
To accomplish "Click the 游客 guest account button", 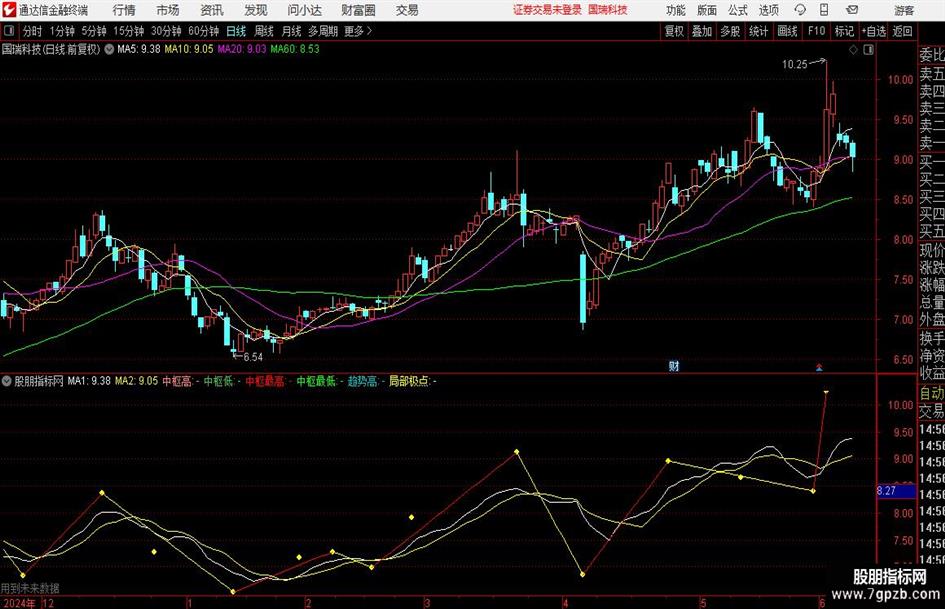I will [x=904, y=10].
